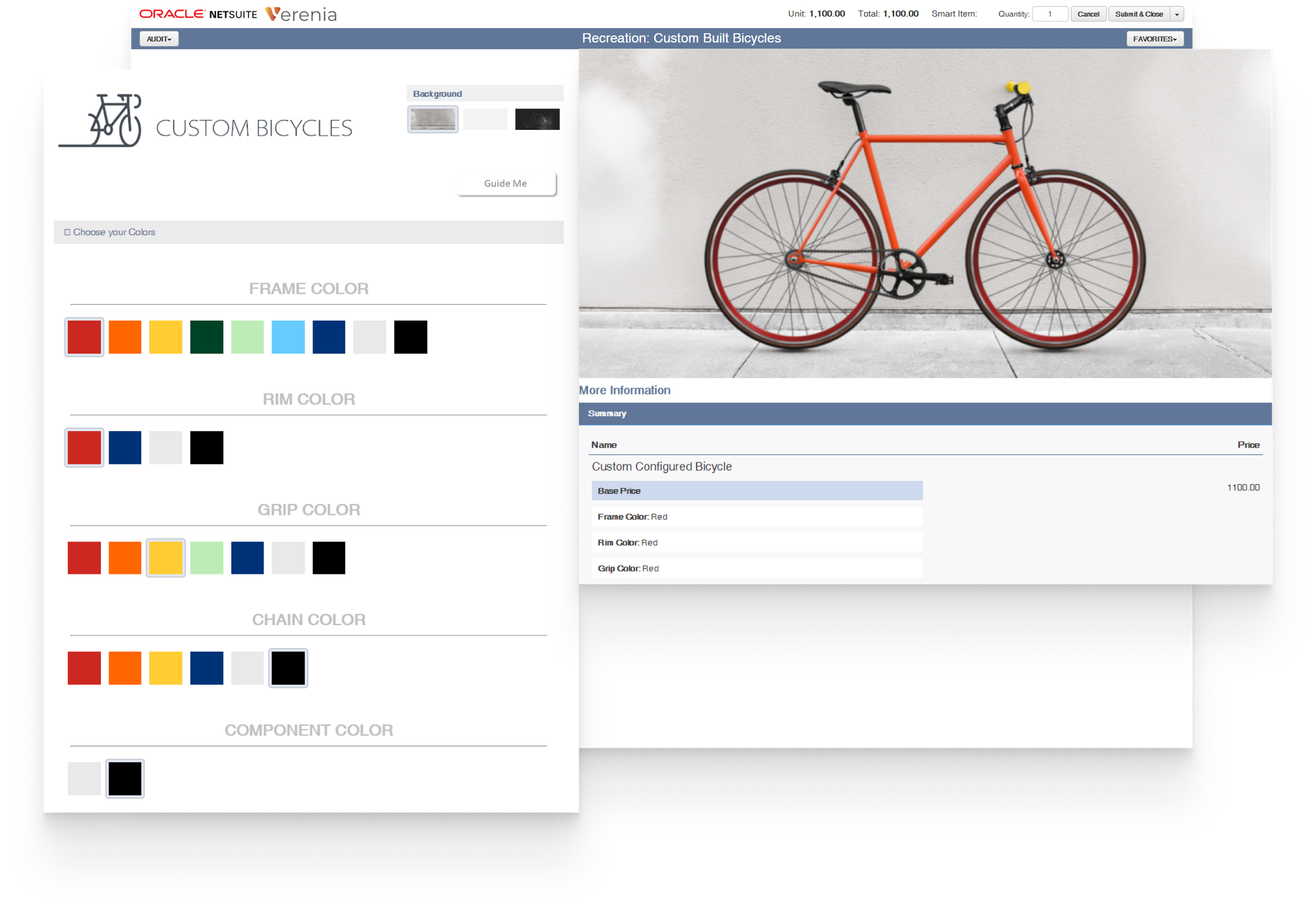Click the Quantity input field
The image size is (1316, 912).
[1049, 15]
